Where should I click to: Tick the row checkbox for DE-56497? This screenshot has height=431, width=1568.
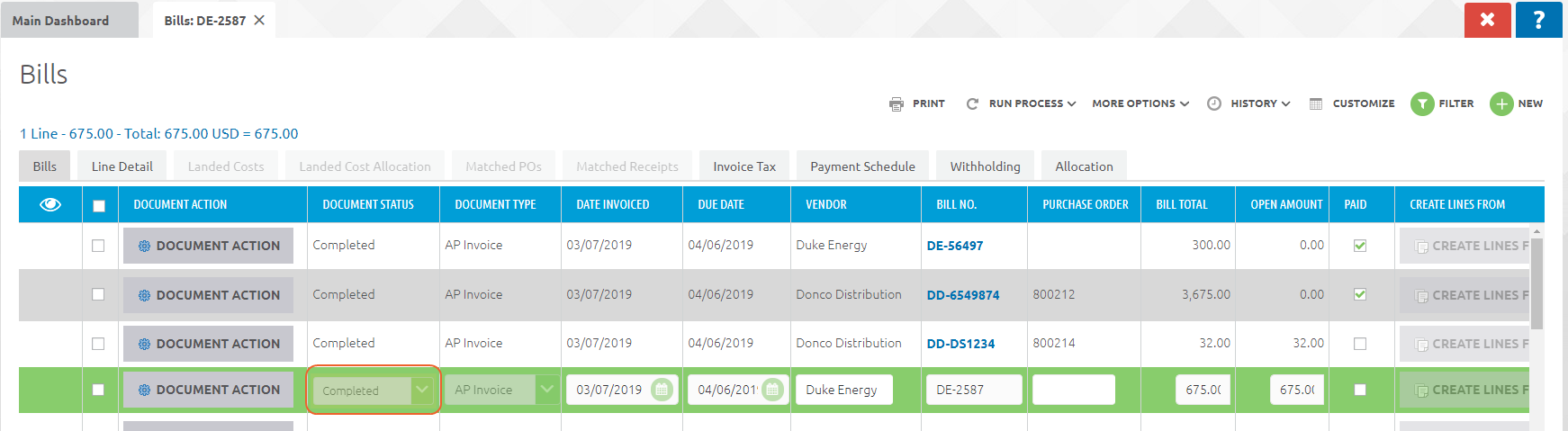98,246
